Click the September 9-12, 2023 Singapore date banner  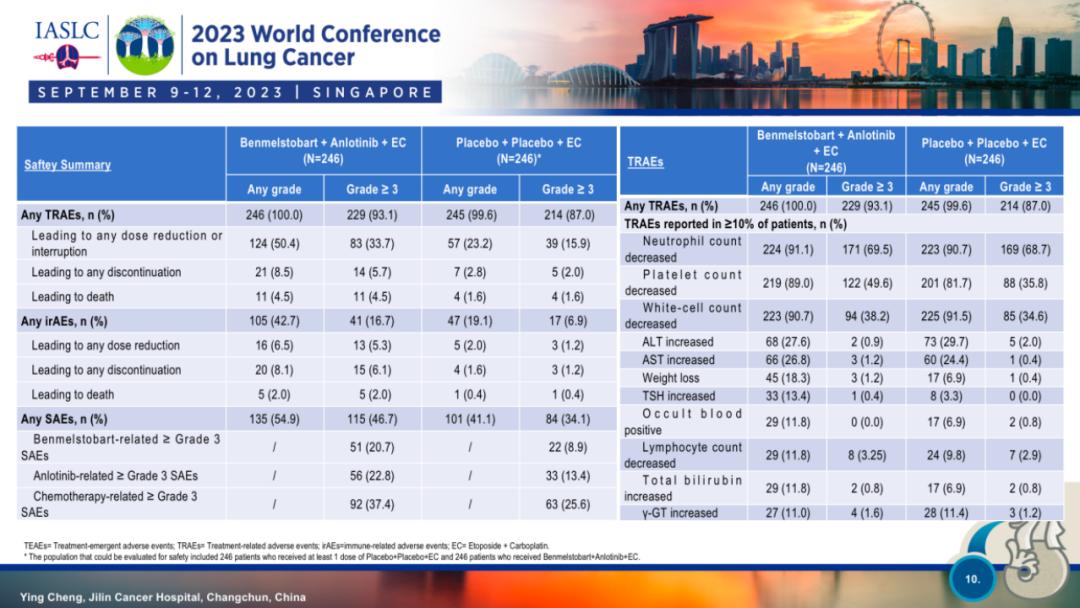(235, 92)
